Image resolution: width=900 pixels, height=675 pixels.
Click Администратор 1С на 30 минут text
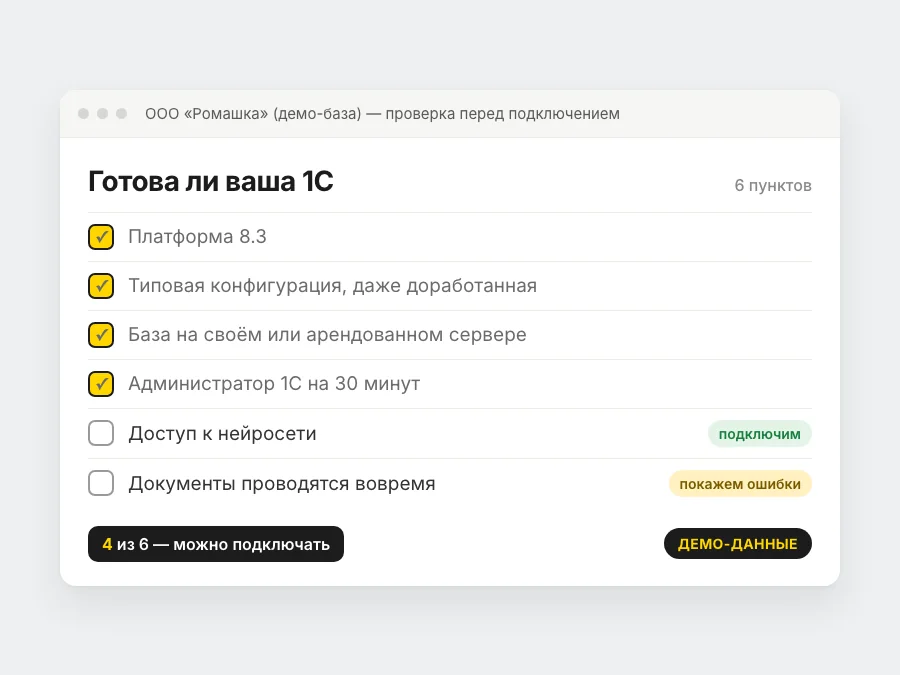tap(274, 383)
